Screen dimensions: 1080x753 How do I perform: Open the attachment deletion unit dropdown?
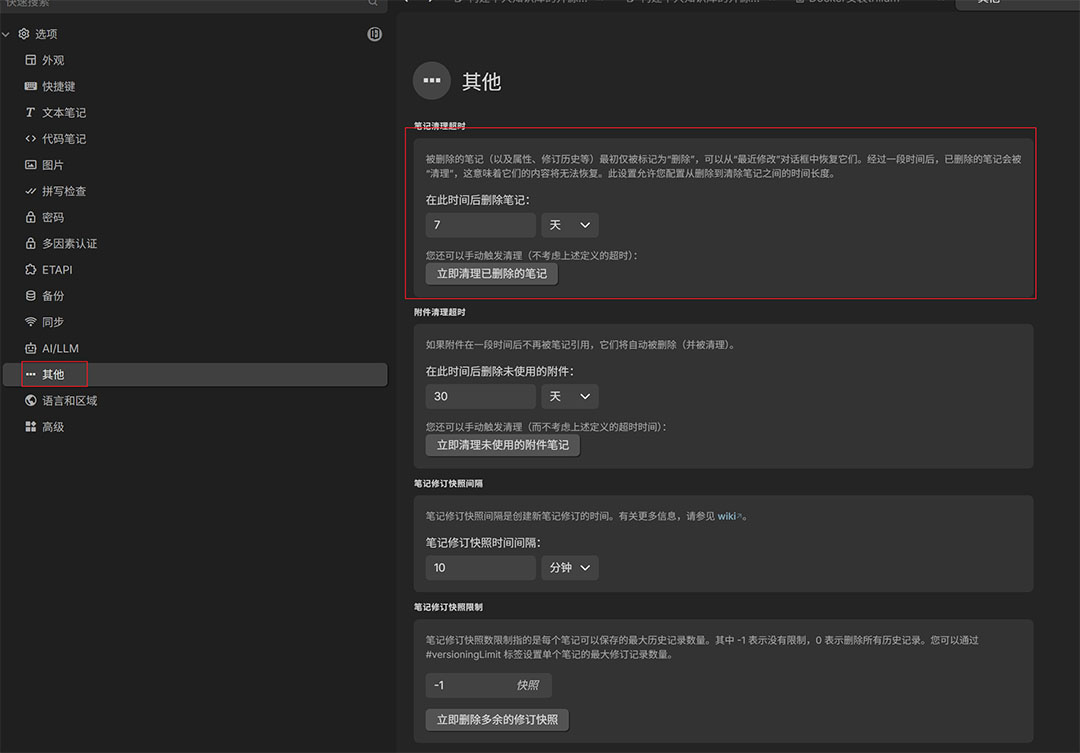pos(569,396)
